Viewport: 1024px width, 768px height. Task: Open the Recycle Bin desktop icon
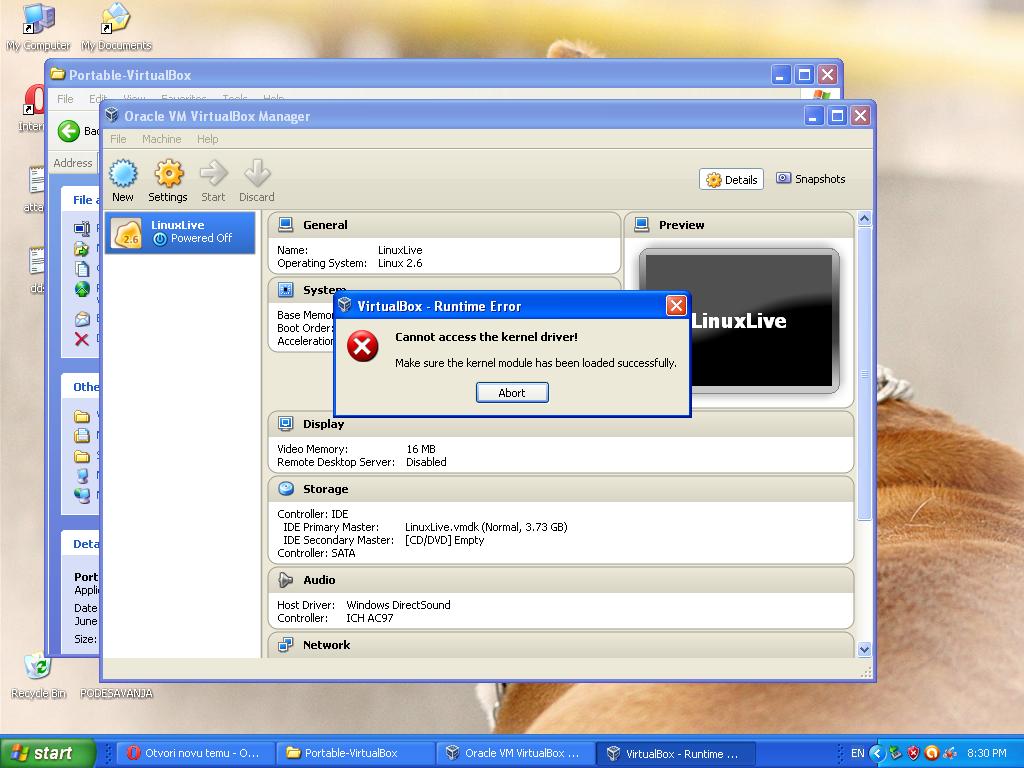pyautogui.click(x=37, y=668)
